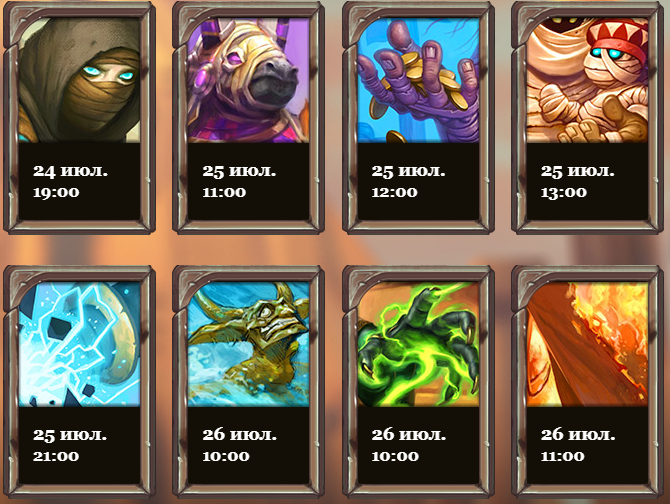This screenshot has height=504, width=670.
Task: Select the 11:00 time under camel card
Action: (x=224, y=193)
